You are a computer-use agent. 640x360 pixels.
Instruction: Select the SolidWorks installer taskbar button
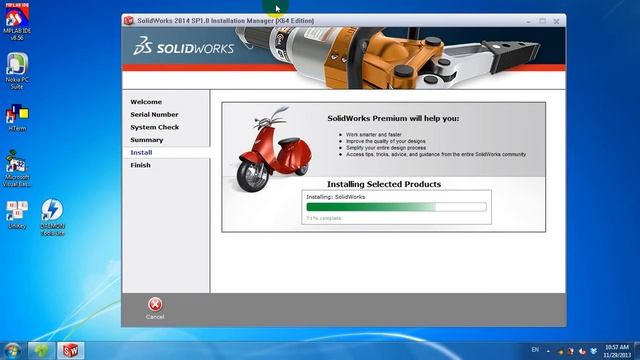[x=71, y=351]
